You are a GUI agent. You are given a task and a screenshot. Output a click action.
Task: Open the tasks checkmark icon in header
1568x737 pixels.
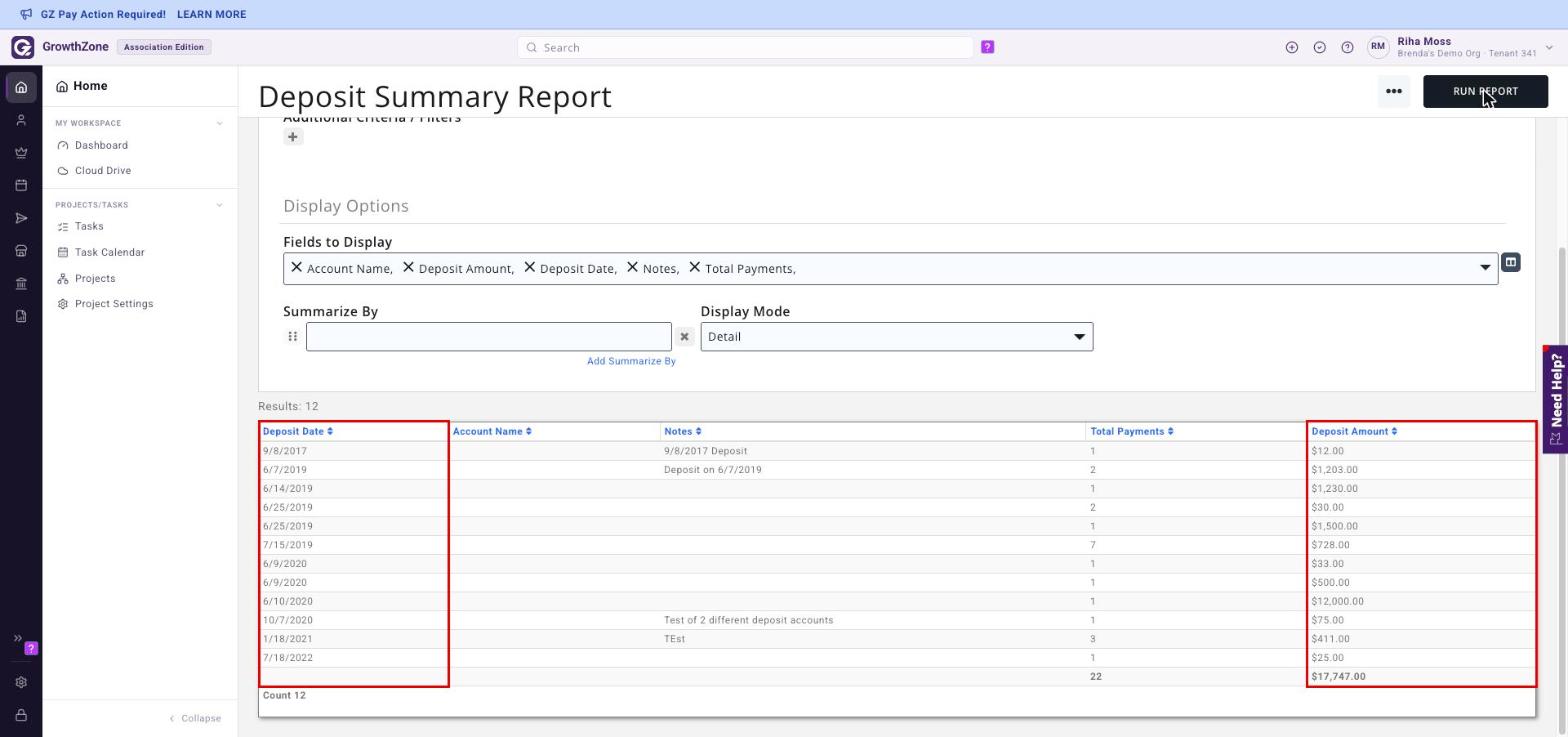(x=1320, y=47)
